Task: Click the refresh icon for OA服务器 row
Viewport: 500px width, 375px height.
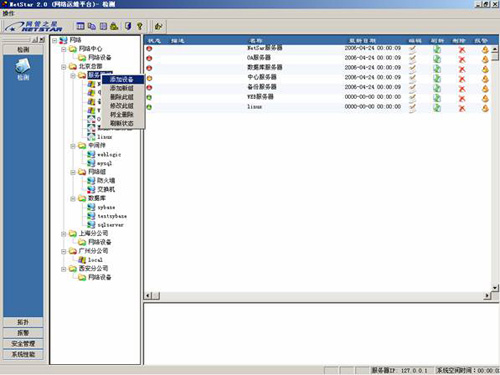Action: tap(437, 59)
